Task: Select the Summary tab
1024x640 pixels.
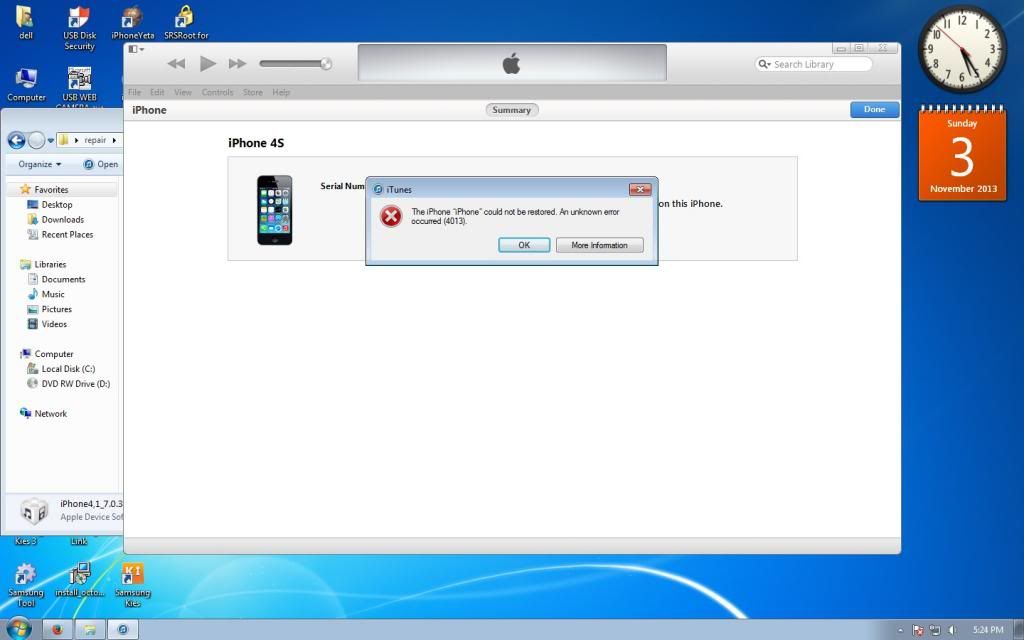Action: click(511, 110)
